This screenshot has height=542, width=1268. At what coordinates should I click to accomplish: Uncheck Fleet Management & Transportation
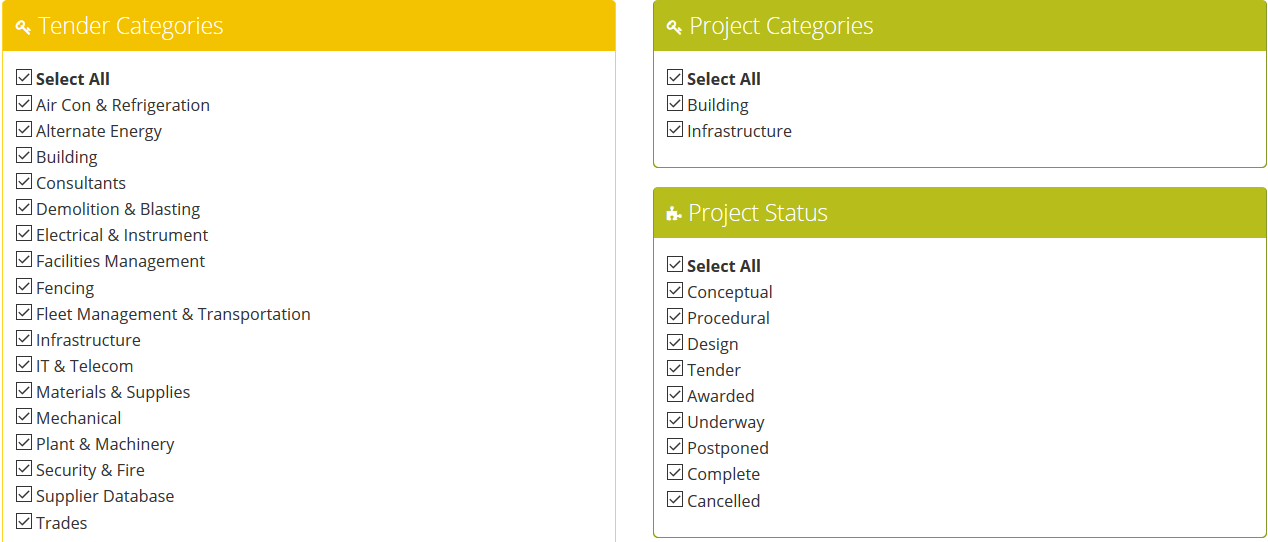(x=24, y=312)
